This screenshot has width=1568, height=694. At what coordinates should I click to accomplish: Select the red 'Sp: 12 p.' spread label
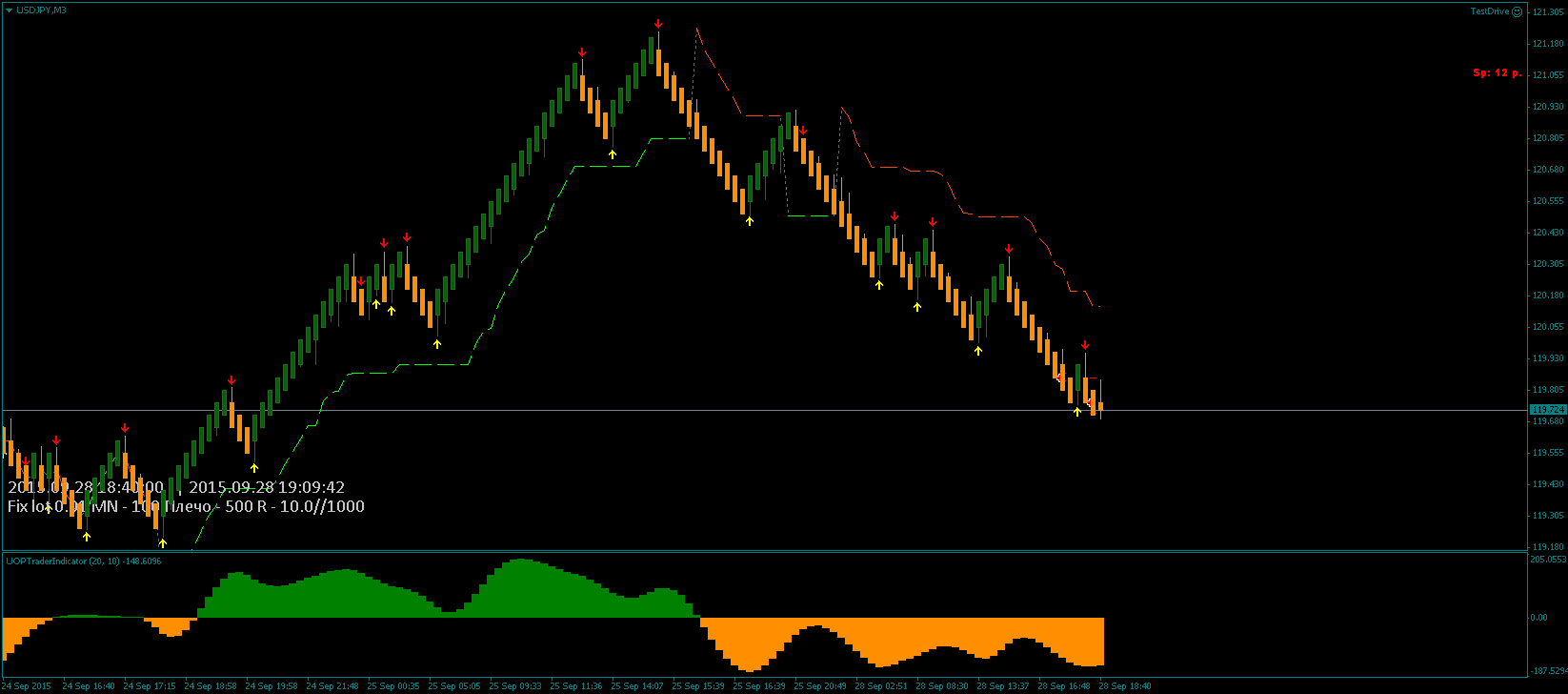[1498, 72]
